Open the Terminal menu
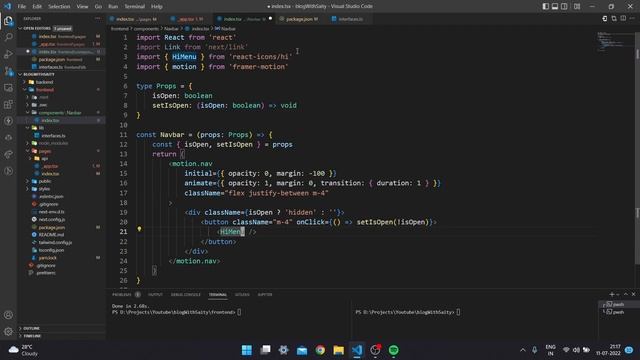Viewport: 640px width, 360px height. pos(134,7)
